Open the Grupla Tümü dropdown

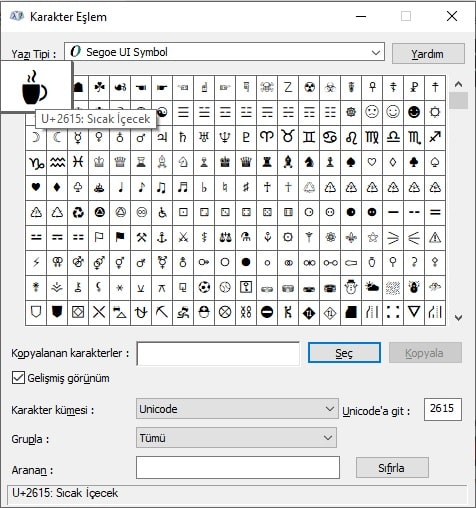(236, 438)
